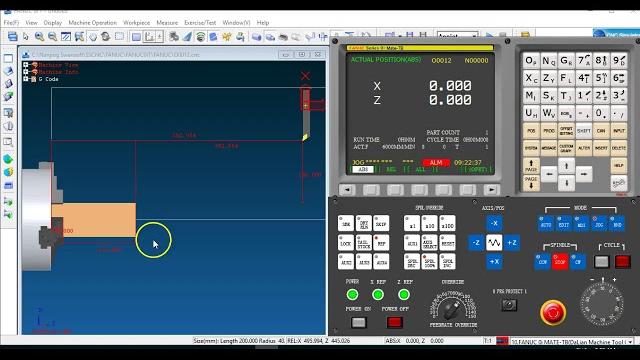Open the Machine Operation menu
This screenshot has height=360, width=640.
92,23
